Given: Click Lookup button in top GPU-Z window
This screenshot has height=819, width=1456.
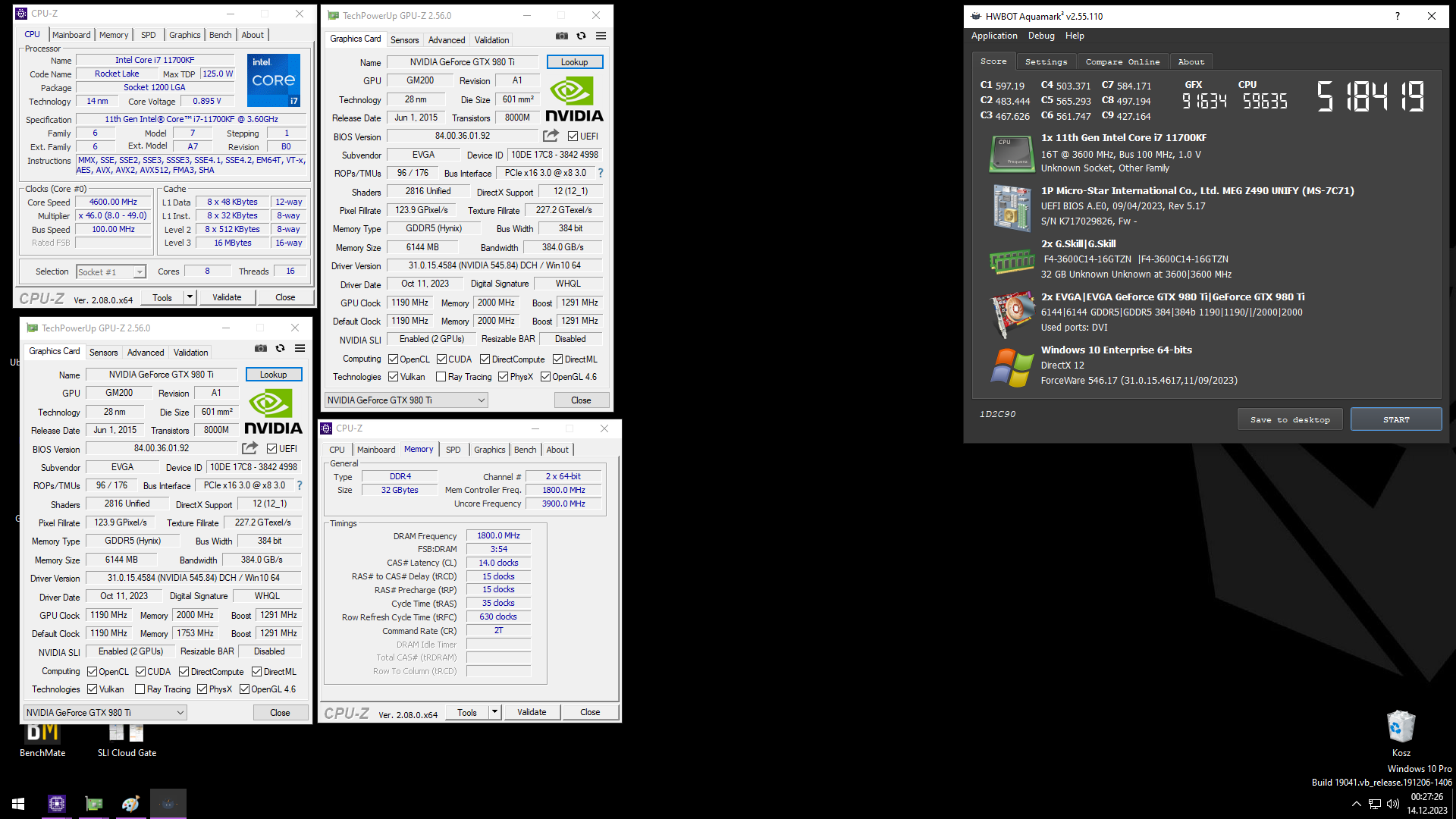Looking at the screenshot, I should [x=574, y=62].
